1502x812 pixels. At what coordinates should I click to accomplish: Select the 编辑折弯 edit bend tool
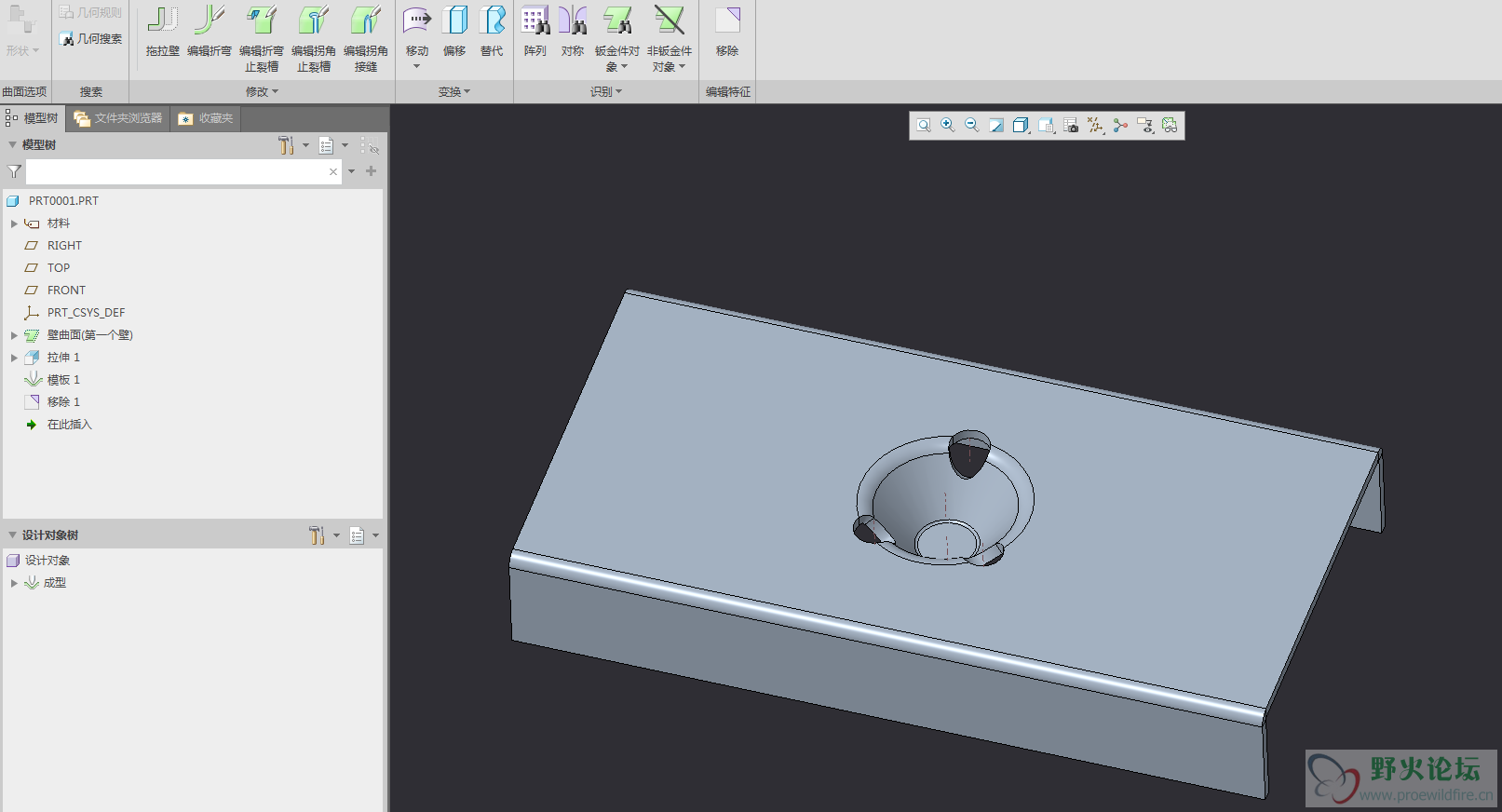tap(210, 33)
